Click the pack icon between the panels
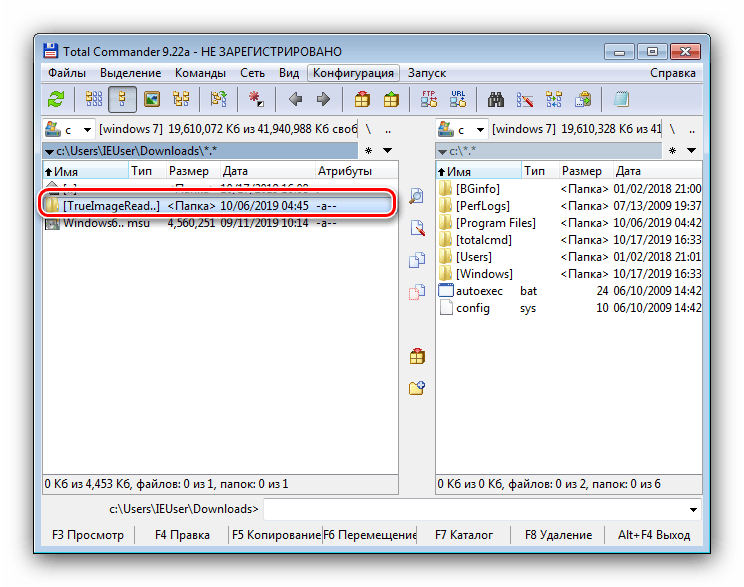The image size is (744, 587). click(x=417, y=356)
